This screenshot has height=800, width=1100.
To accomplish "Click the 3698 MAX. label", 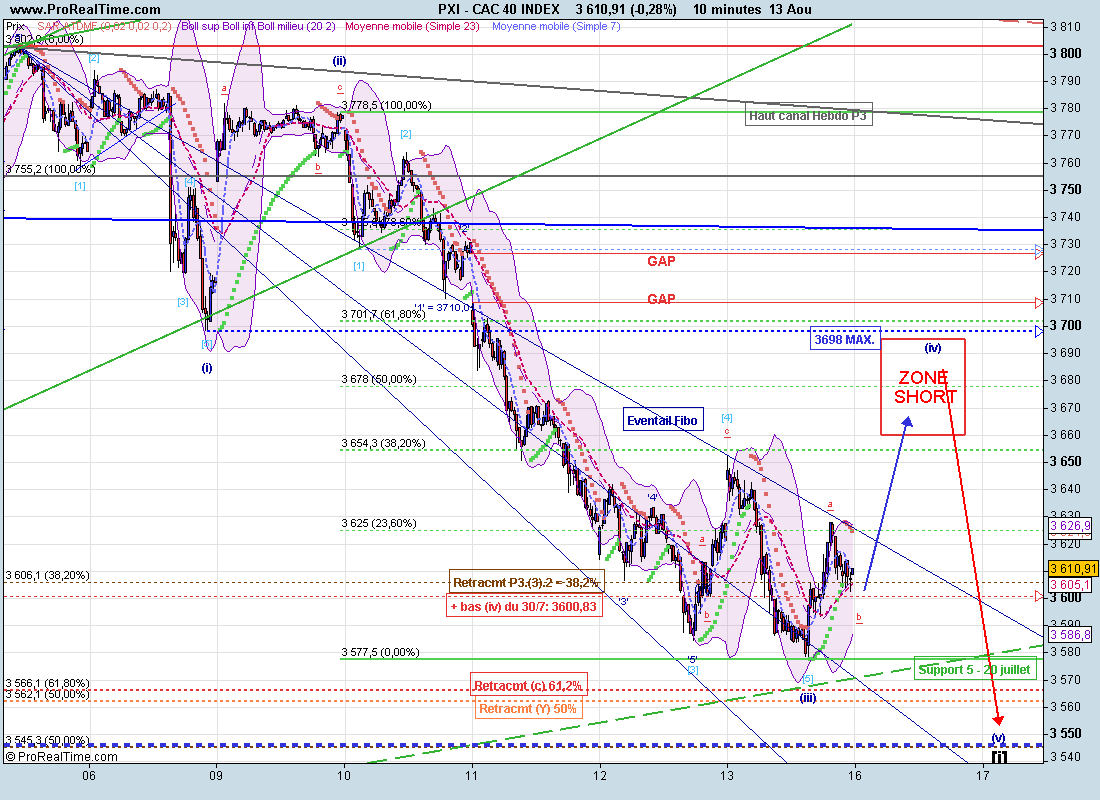I will pyautogui.click(x=845, y=340).
